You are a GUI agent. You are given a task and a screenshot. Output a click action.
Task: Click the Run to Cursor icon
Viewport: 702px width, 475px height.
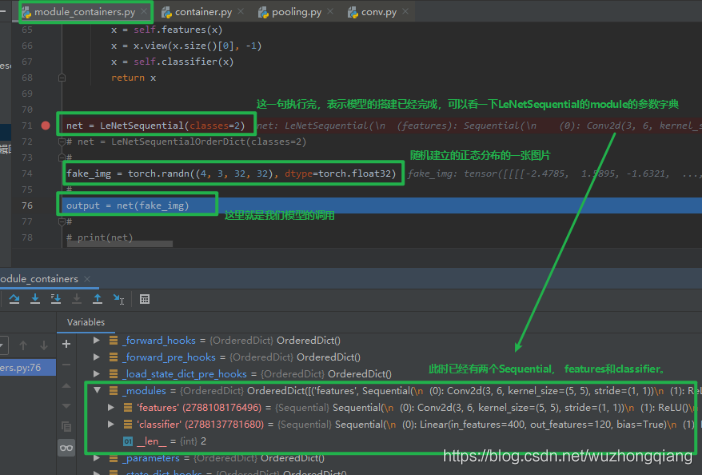click(119, 299)
